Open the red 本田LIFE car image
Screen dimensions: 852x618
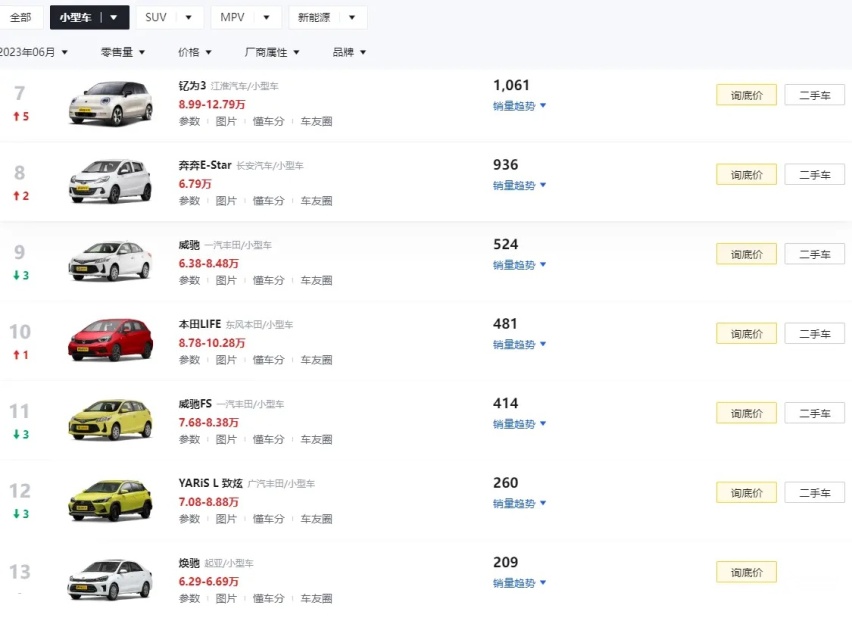(111, 340)
